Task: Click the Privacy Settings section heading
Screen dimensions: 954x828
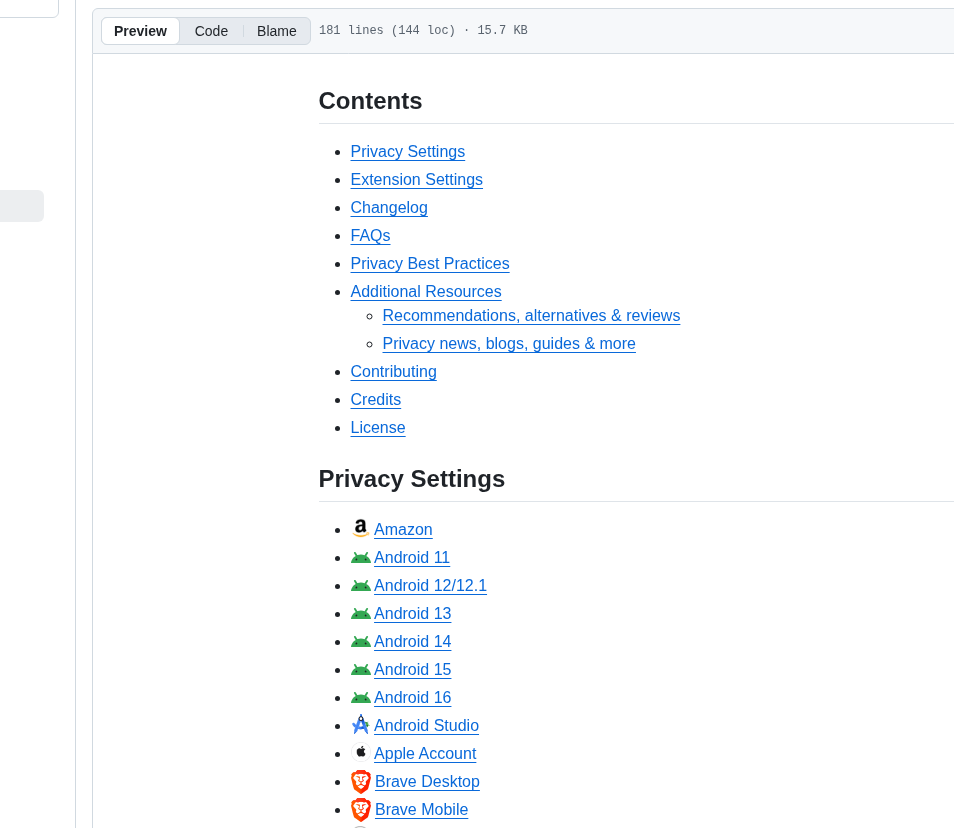Action: [412, 479]
